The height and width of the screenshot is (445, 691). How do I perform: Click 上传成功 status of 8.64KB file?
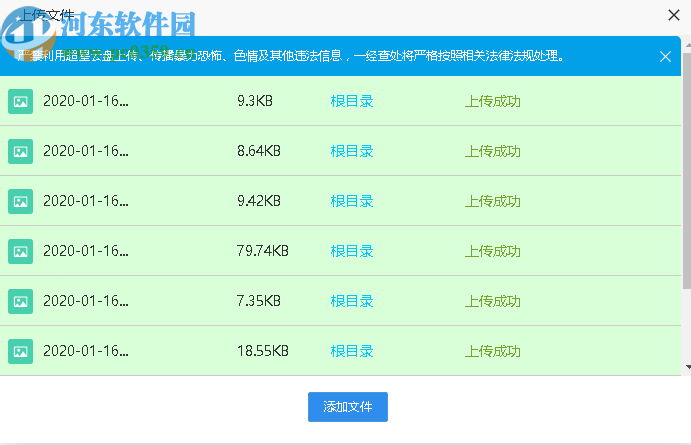point(493,151)
